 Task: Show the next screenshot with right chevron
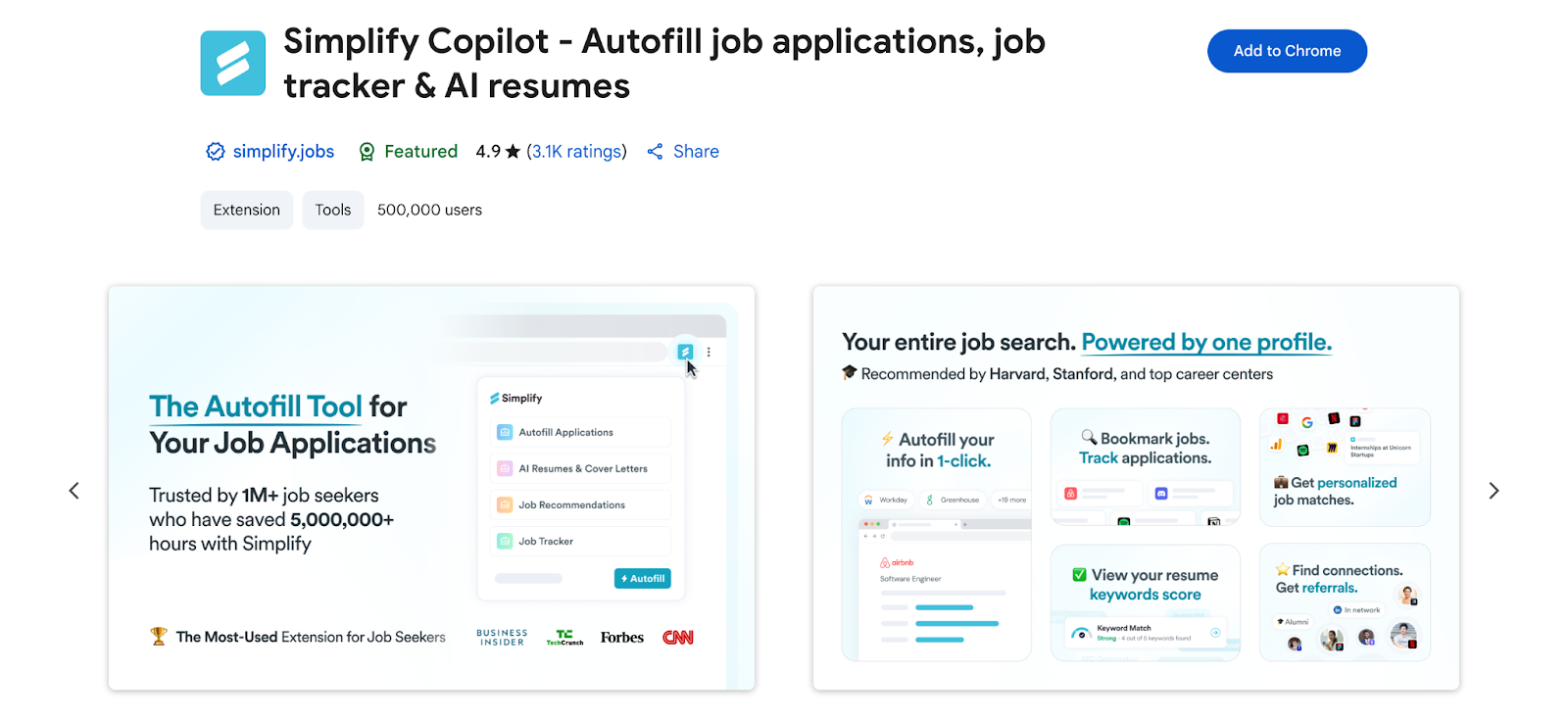(1494, 491)
